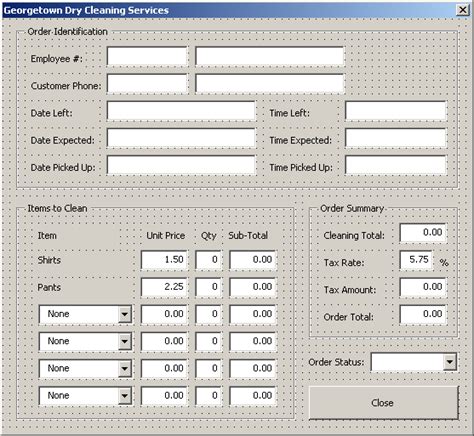Click the Date Picked Up field
Image resolution: width=474 pixels, height=436 pixels.
pos(181,165)
